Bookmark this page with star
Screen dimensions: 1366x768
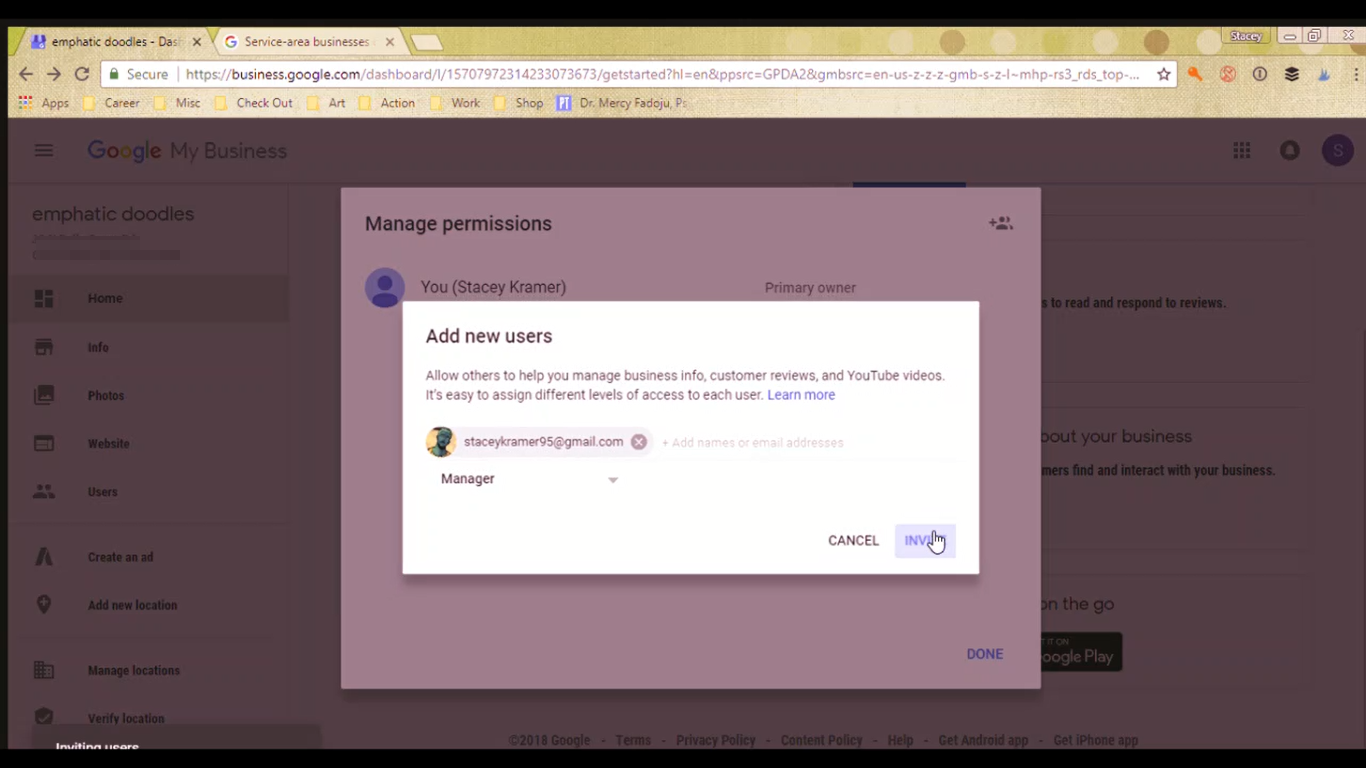click(x=1164, y=74)
